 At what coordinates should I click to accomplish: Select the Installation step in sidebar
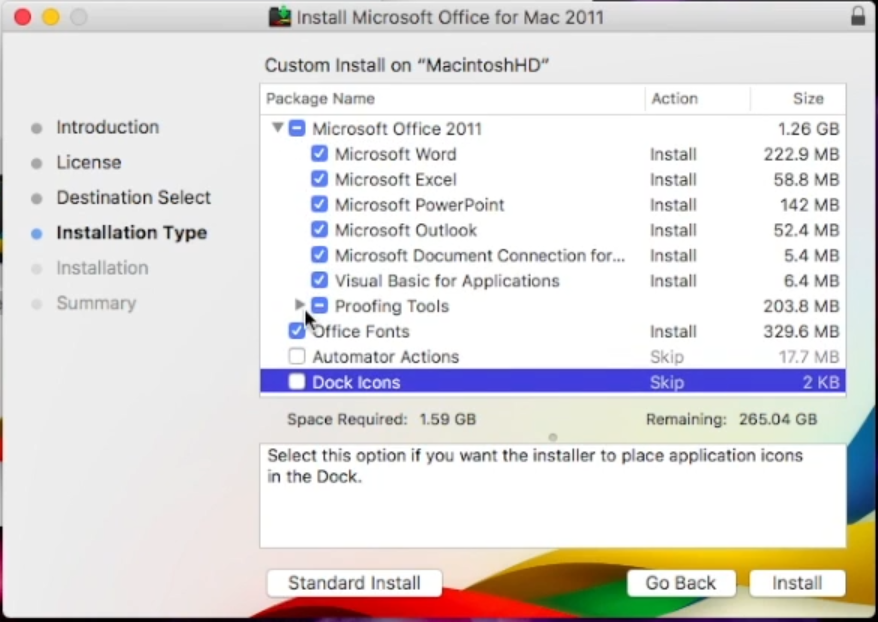click(x=102, y=268)
